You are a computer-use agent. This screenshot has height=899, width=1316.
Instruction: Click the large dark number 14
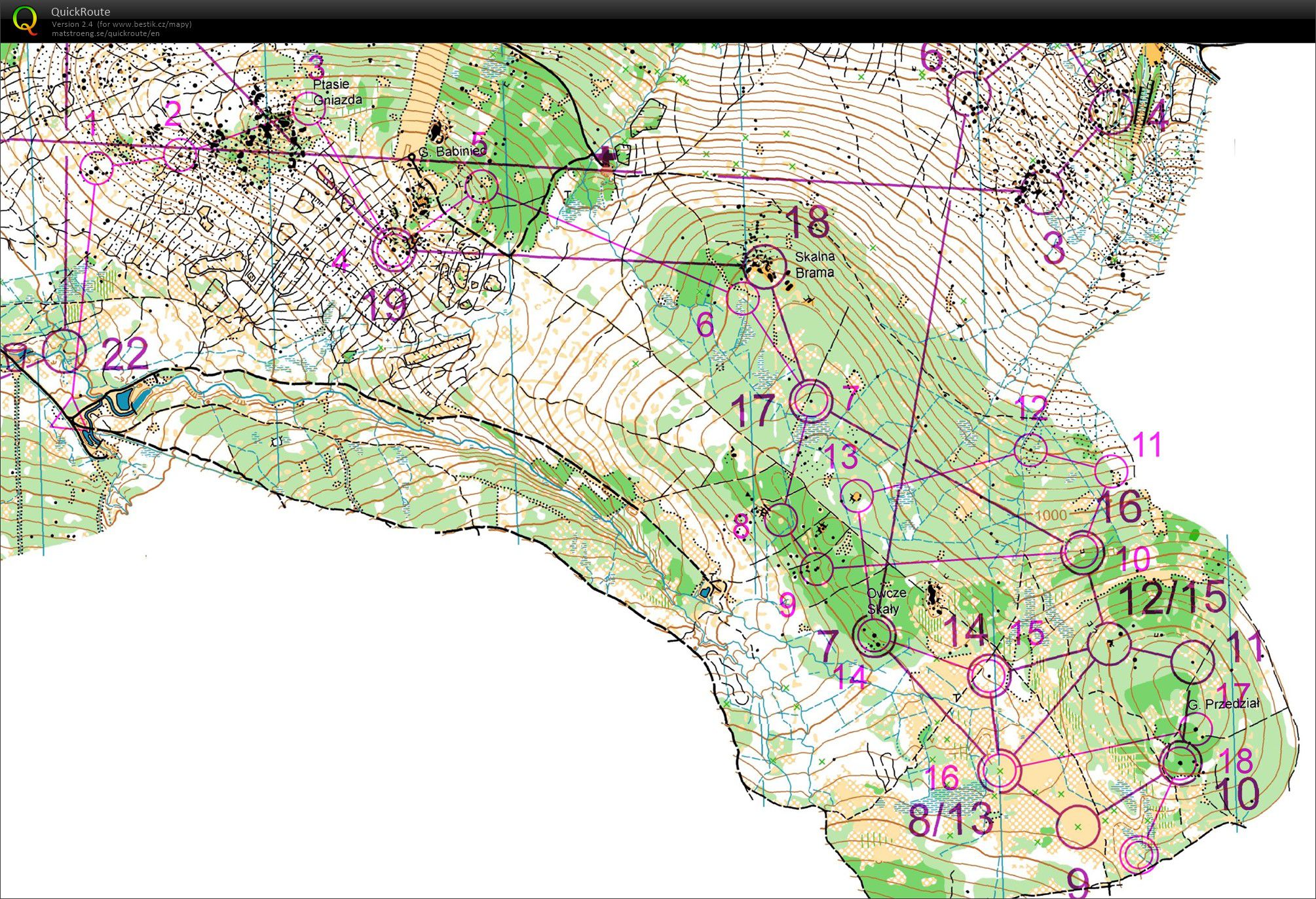pyautogui.click(x=967, y=630)
